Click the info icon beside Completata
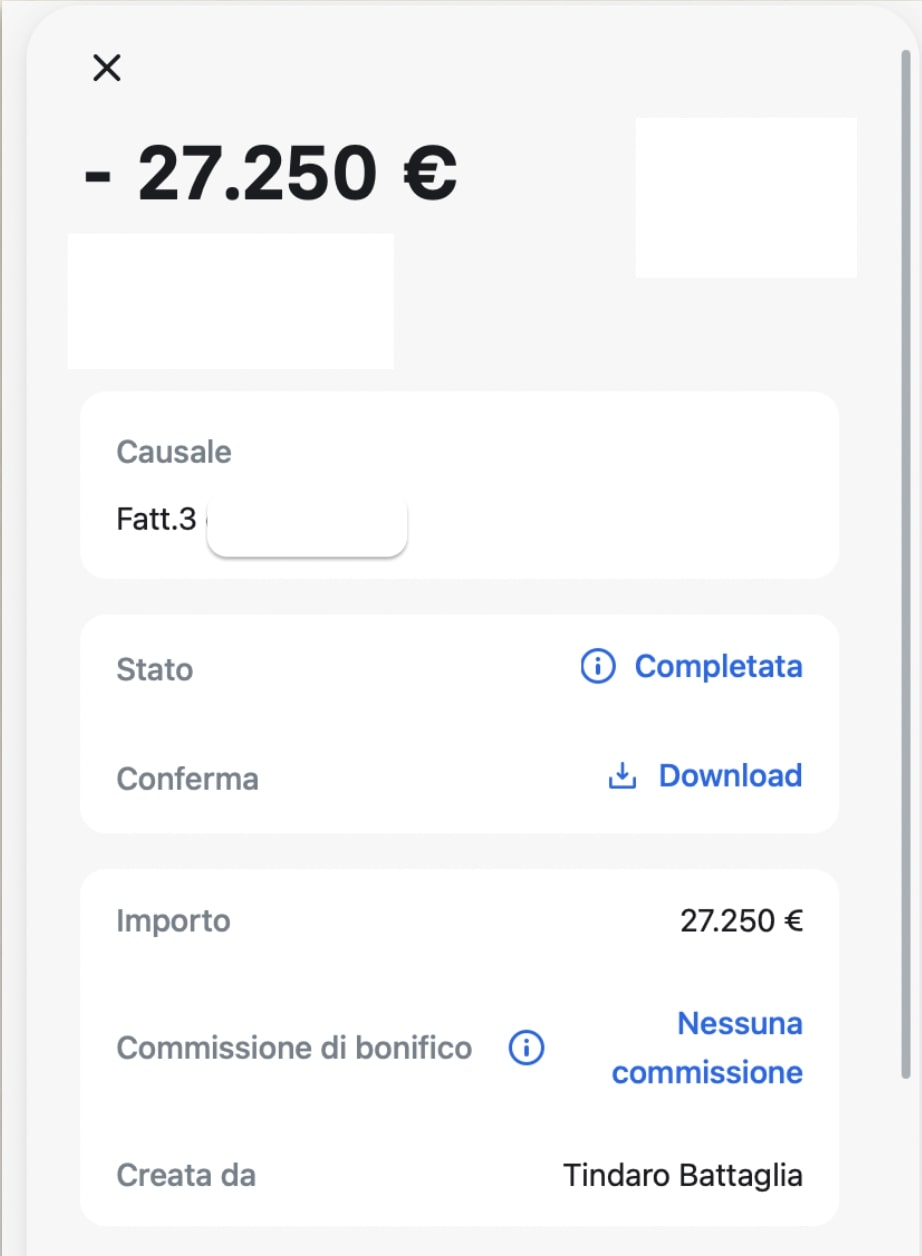Screen dimensions: 922x1256 click(x=598, y=666)
